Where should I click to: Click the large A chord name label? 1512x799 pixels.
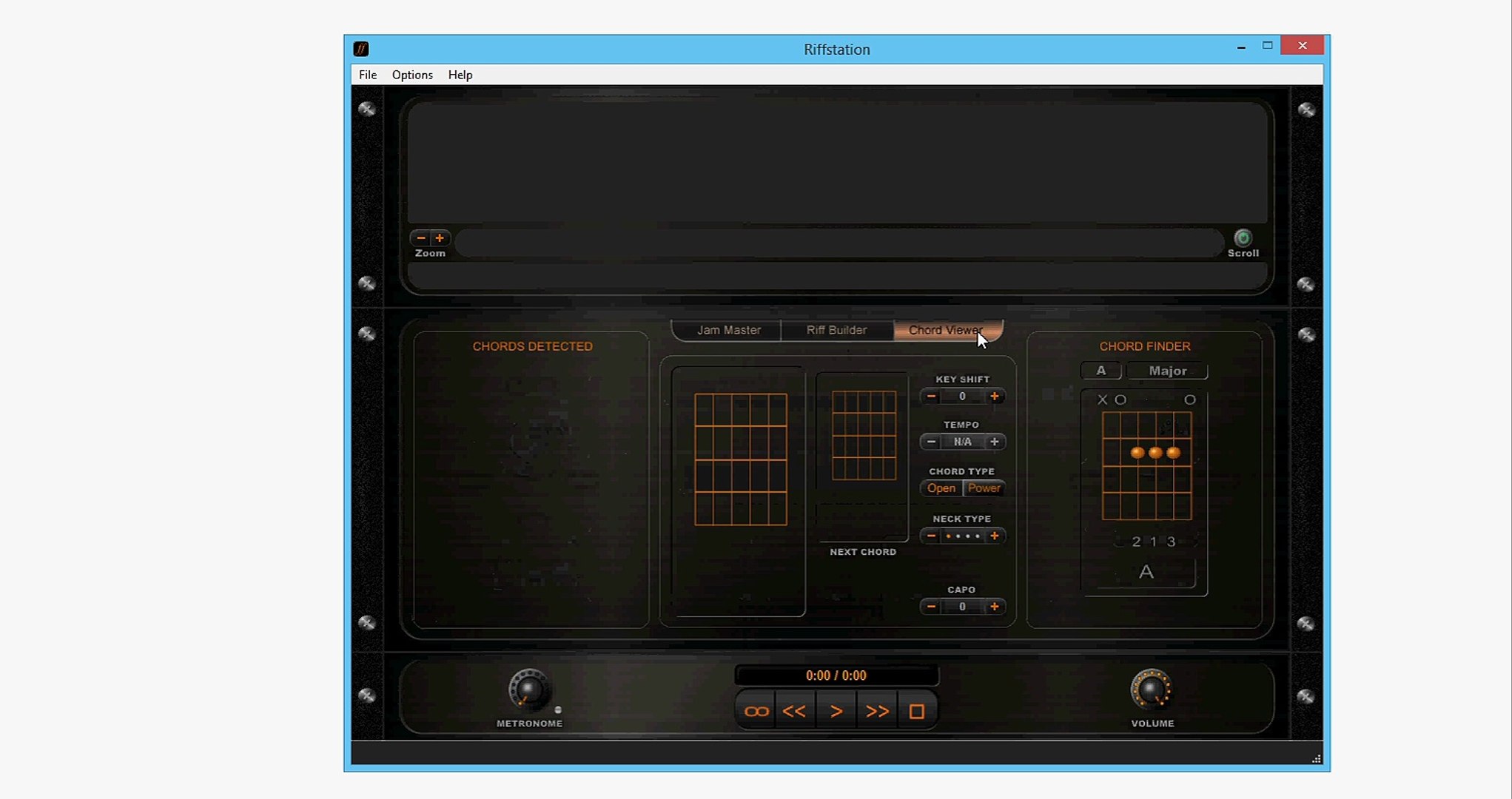pos(1146,572)
